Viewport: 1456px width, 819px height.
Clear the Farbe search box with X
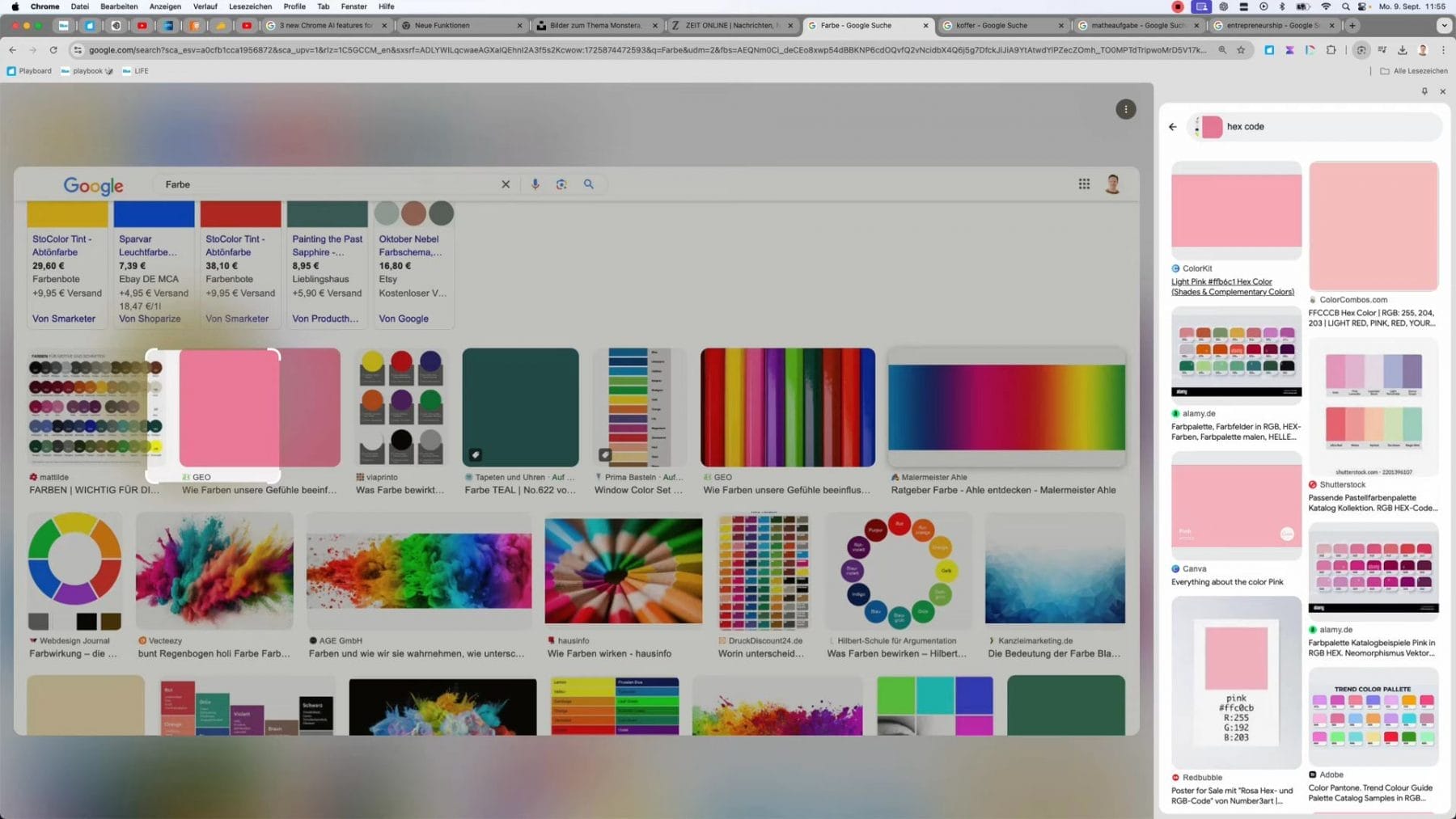click(506, 184)
